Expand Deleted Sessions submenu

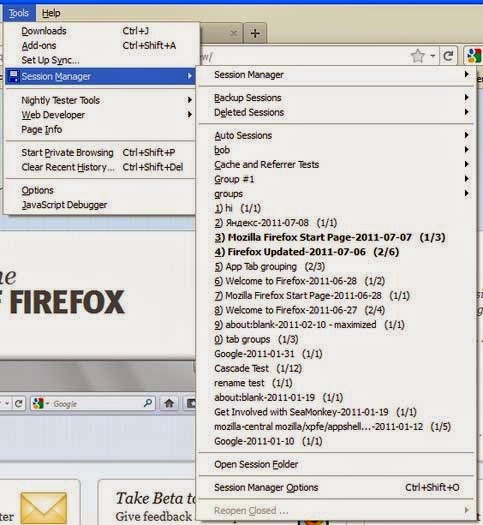coord(336,112)
